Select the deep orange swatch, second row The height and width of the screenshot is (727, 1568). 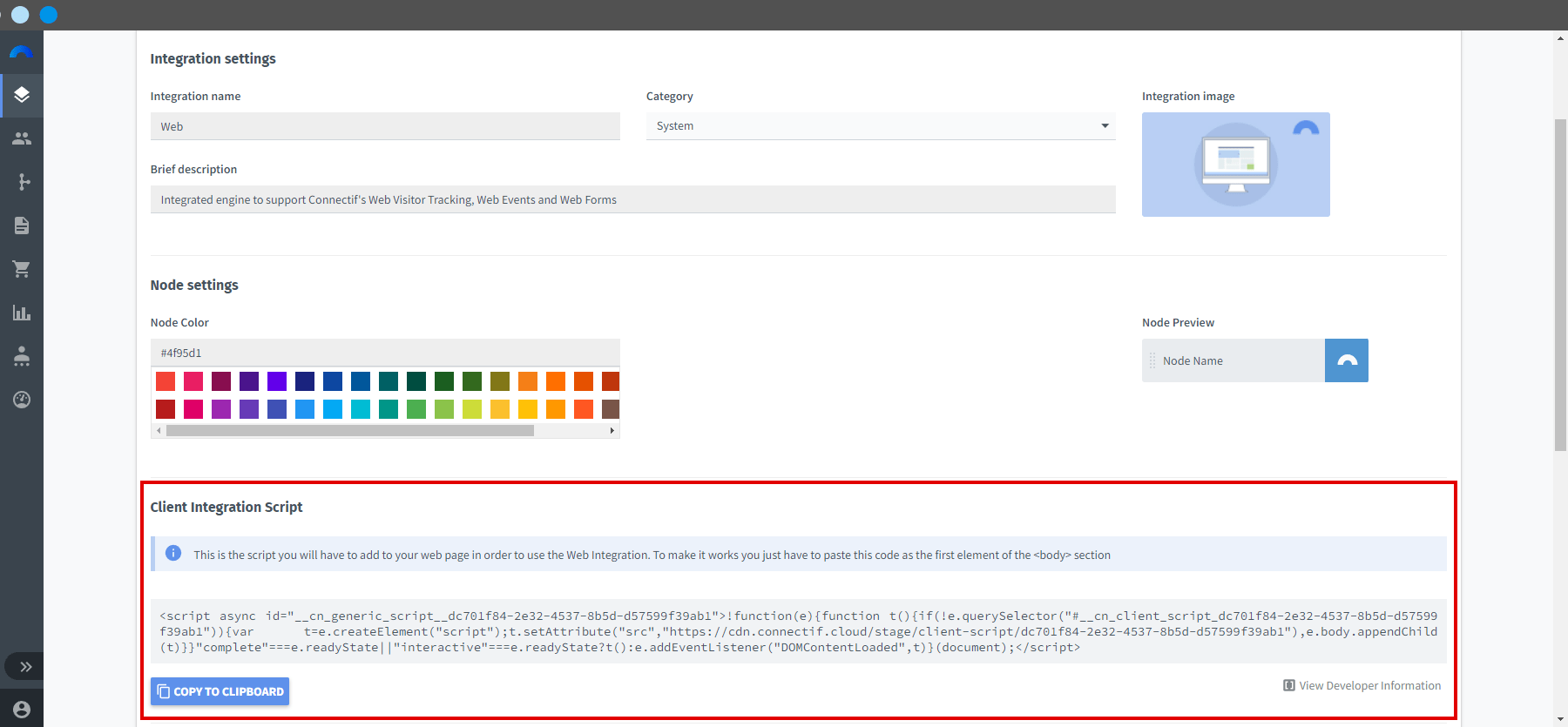[x=584, y=409]
